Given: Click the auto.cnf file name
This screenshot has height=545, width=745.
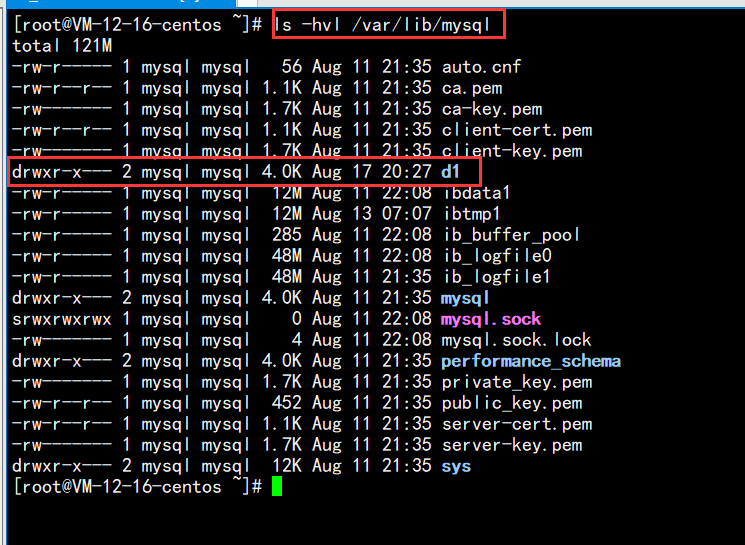Looking at the screenshot, I should point(481,67).
